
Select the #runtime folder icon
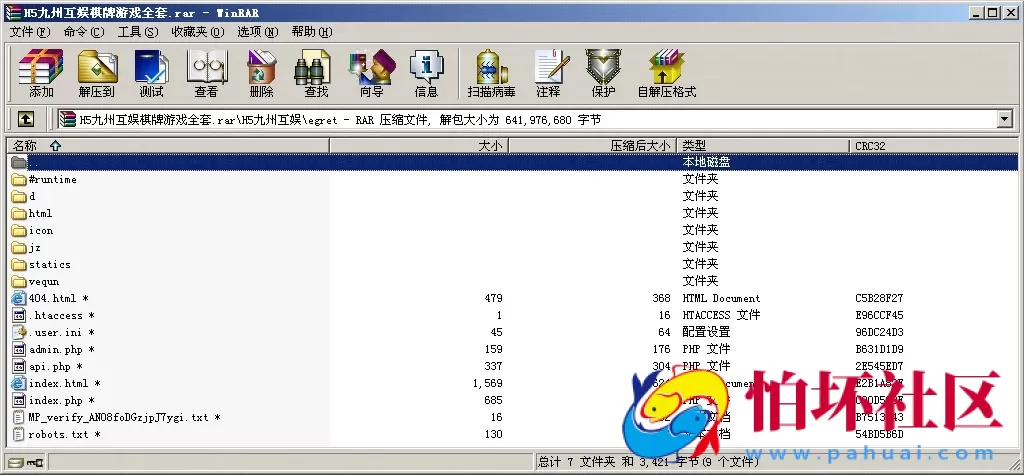point(18,180)
